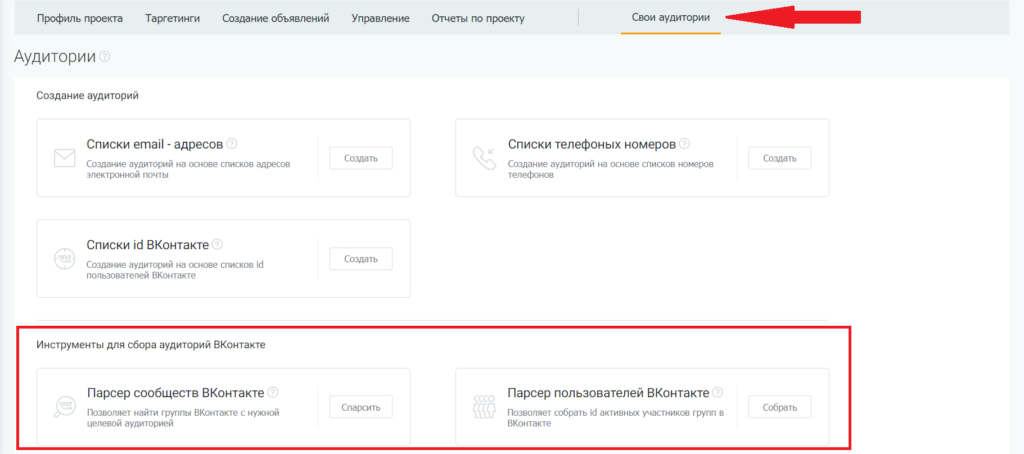Open help icon beside Списки email - адресов
The image size is (1024, 454).
[x=231, y=143]
